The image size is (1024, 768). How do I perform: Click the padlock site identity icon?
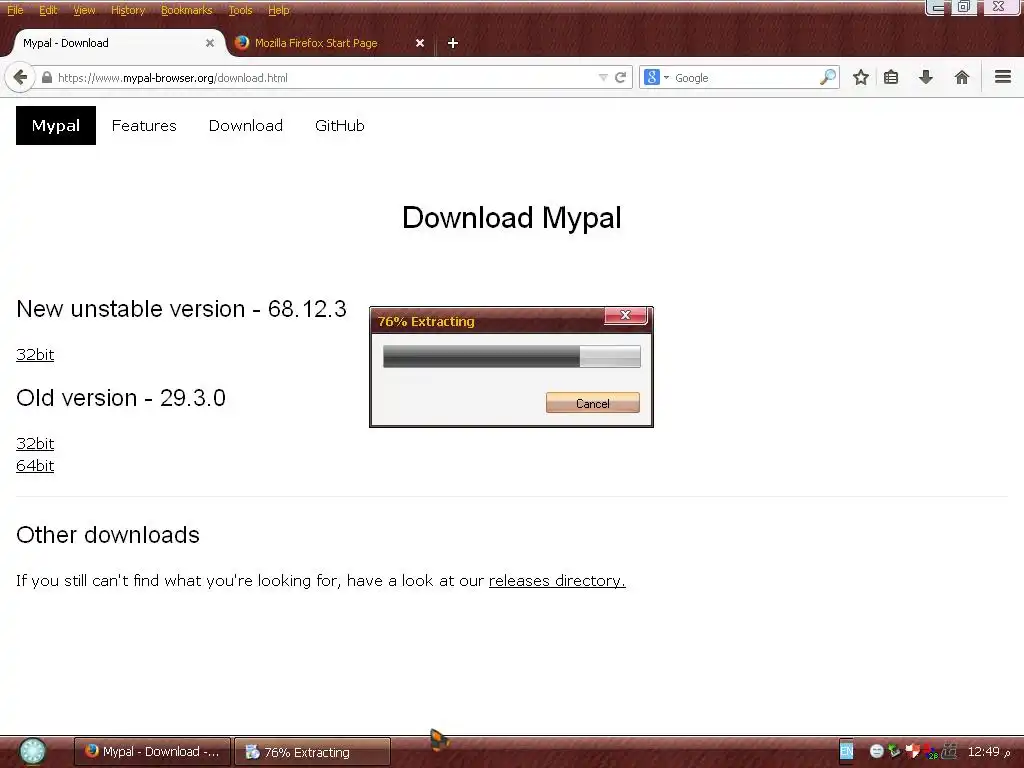click(x=46, y=78)
